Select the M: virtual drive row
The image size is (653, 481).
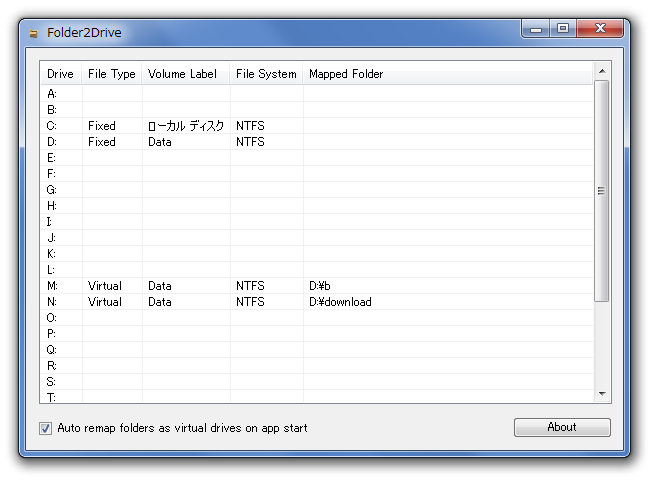pos(317,286)
